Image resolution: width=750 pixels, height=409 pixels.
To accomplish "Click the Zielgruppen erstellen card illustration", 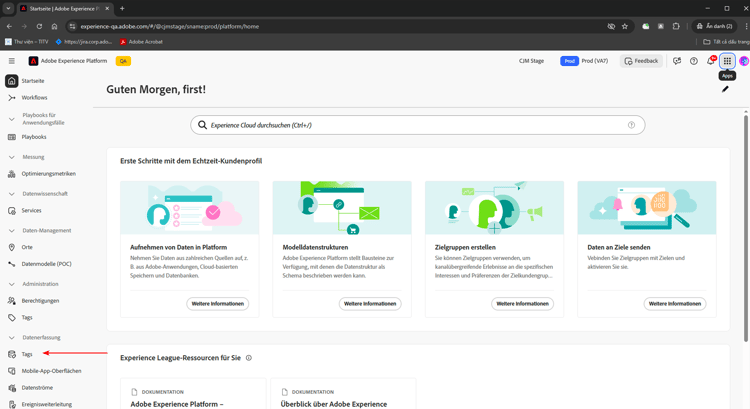I will point(495,208).
